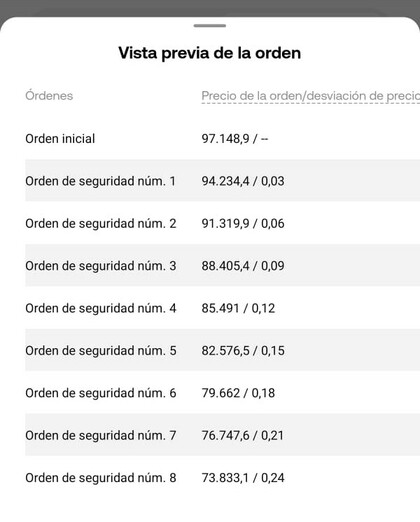
Task: Open the 'Precio de la orden/desviación' header tooltip
Action: point(311,96)
